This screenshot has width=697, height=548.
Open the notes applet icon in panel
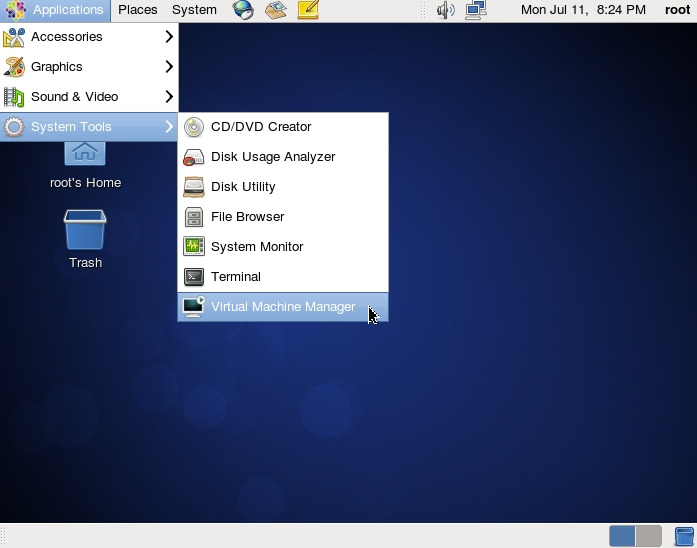click(308, 10)
